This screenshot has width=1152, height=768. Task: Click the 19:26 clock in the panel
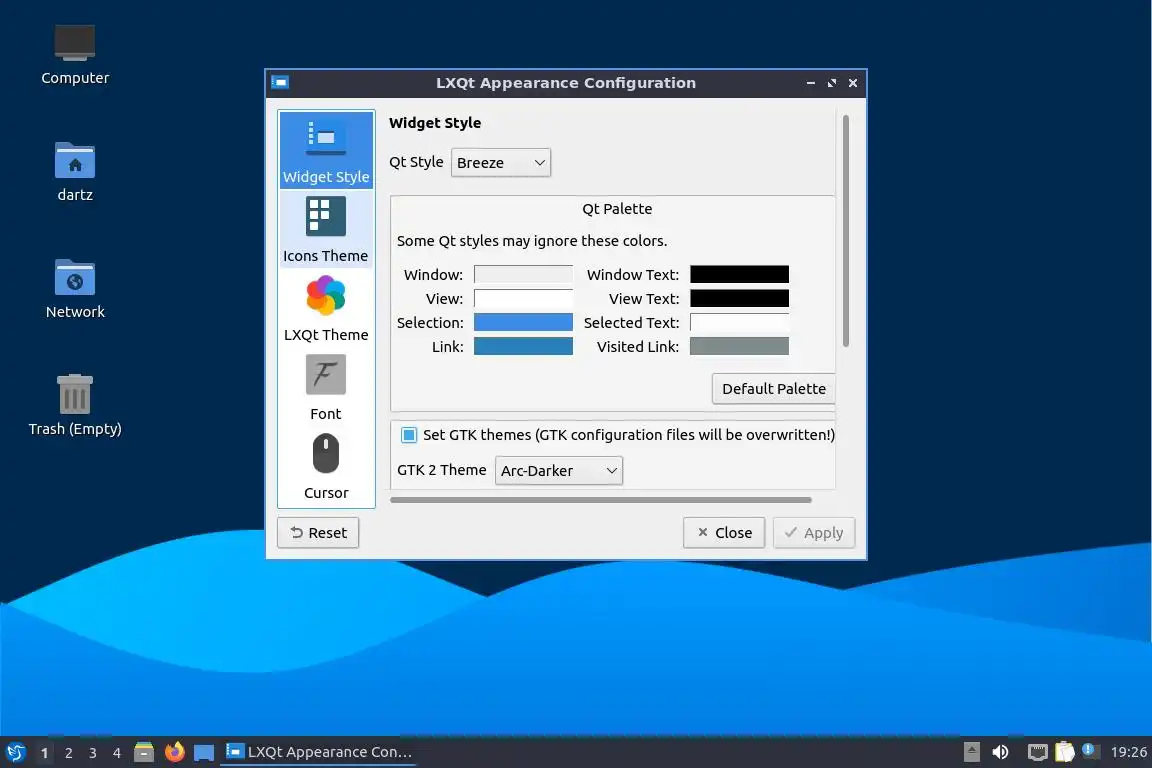coord(1128,752)
